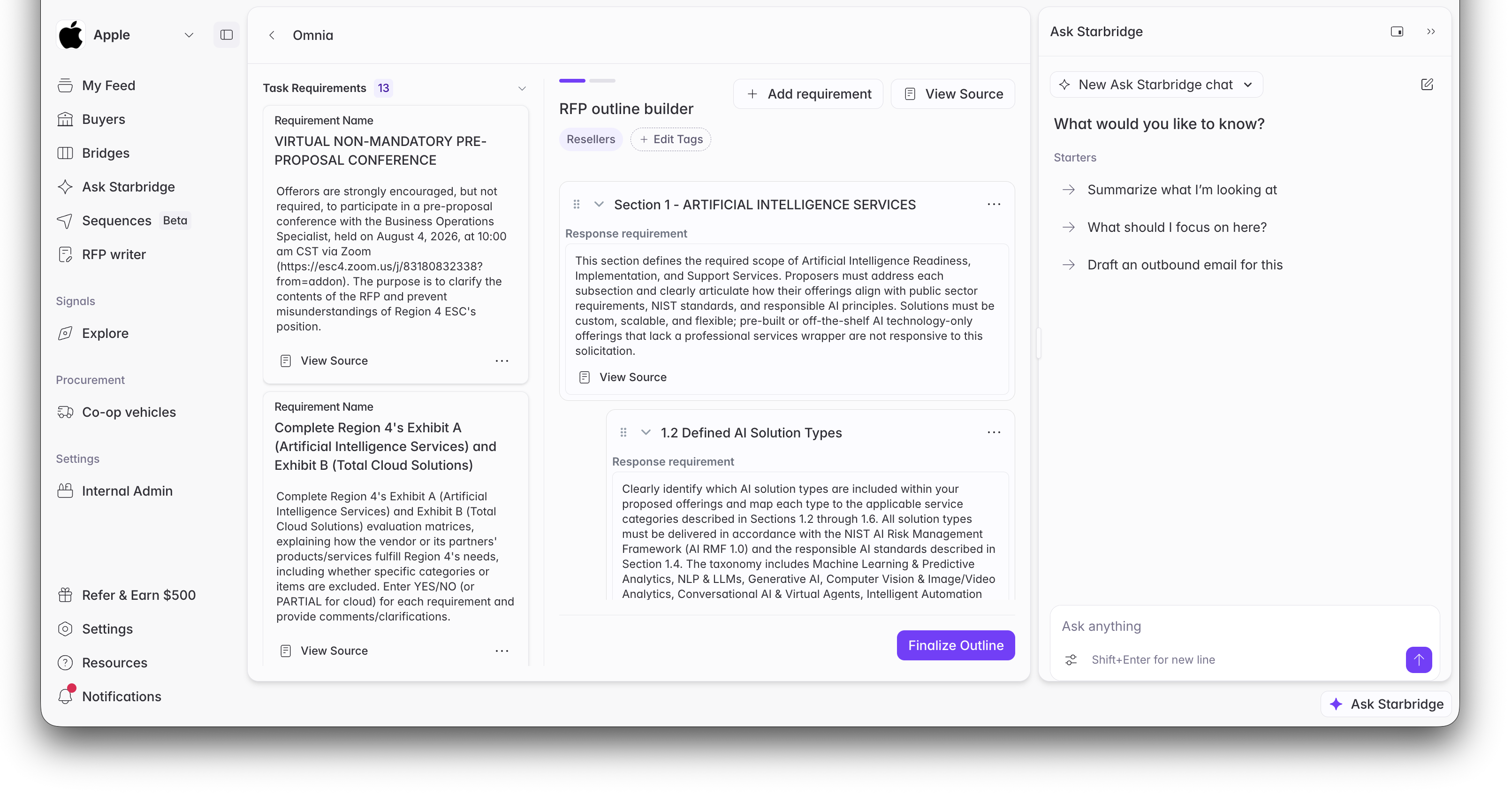1512x796 pixels.
Task: Click Add requirement button
Action: [808, 94]
